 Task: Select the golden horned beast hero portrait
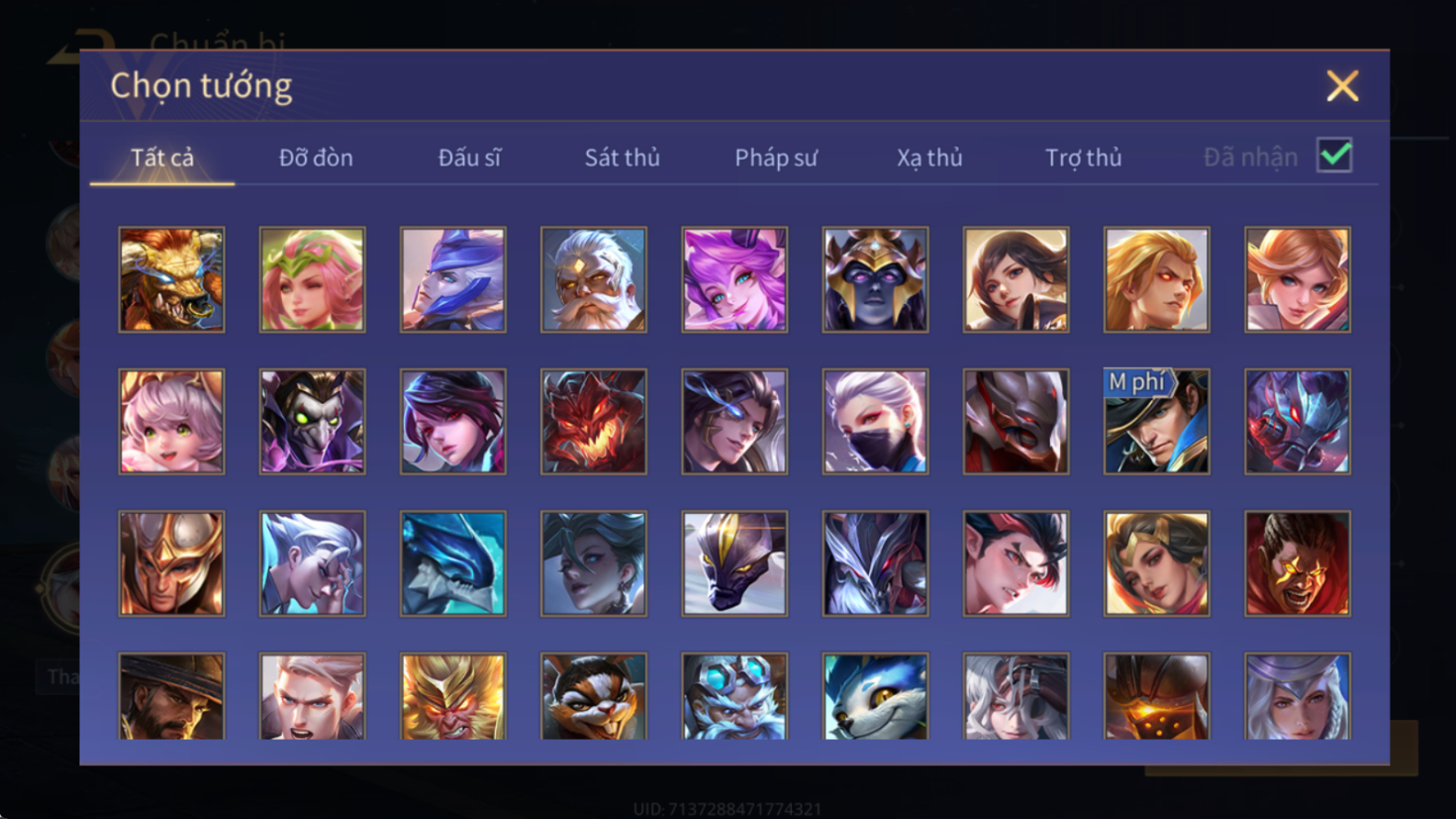click(171, 279)
